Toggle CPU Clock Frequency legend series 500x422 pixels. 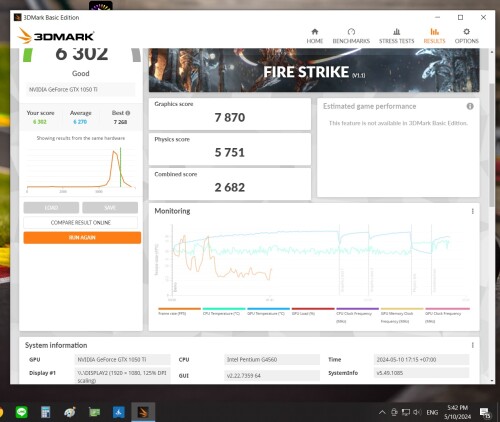point(357,315)
